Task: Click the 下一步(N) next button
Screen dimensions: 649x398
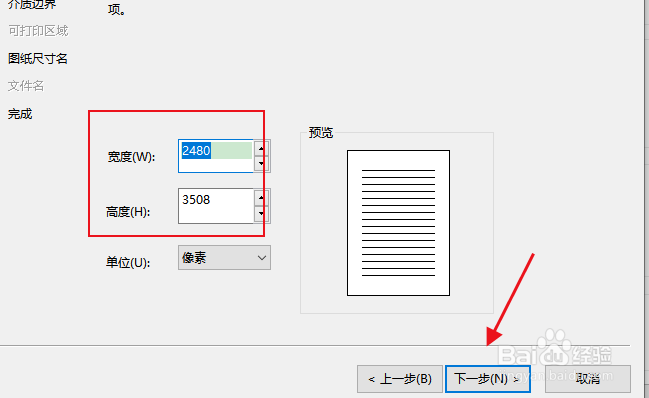Action: click(x=488, y=379)
